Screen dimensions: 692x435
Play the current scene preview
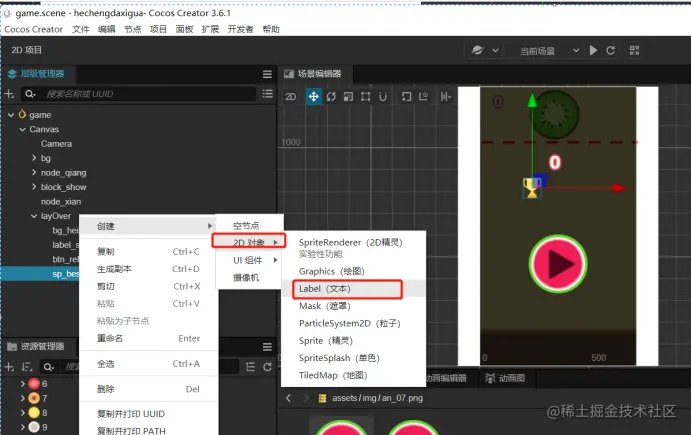click(593, 50)
